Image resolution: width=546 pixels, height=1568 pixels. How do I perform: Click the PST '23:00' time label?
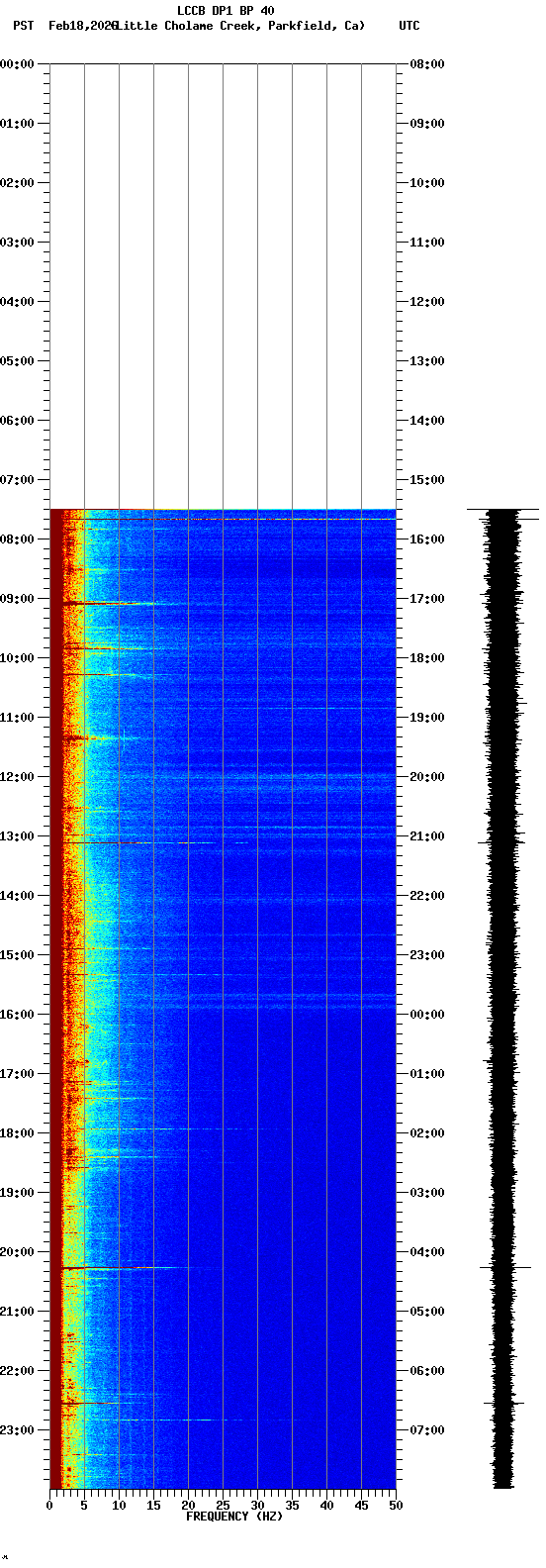17,1430
